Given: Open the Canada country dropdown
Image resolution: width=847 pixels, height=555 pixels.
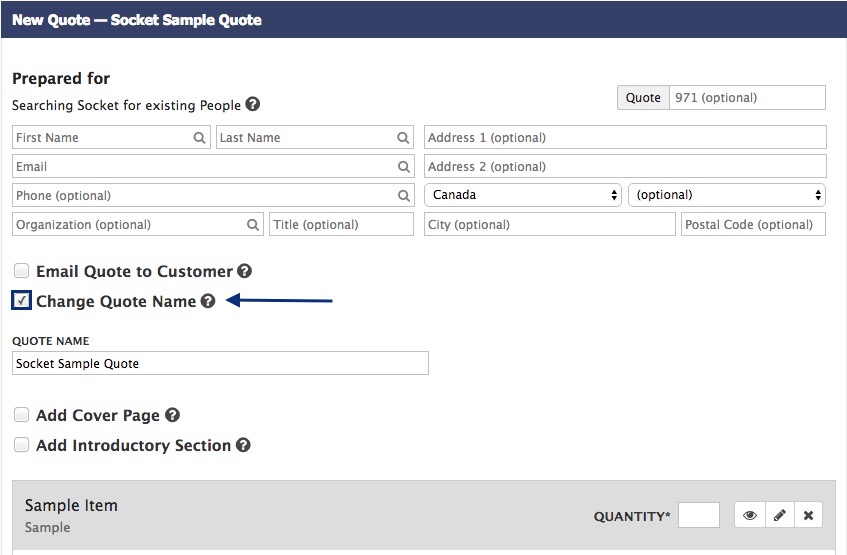Looking at the screenshot, I should [x=523, y=195].
